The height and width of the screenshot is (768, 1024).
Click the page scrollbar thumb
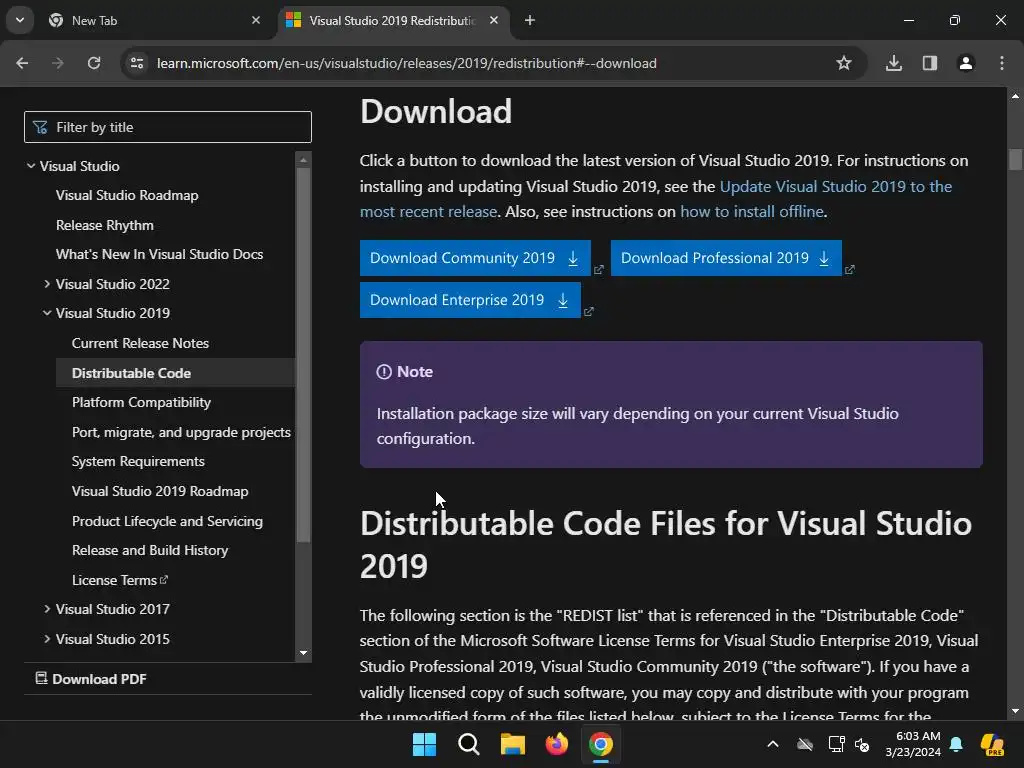(1015, 159)
